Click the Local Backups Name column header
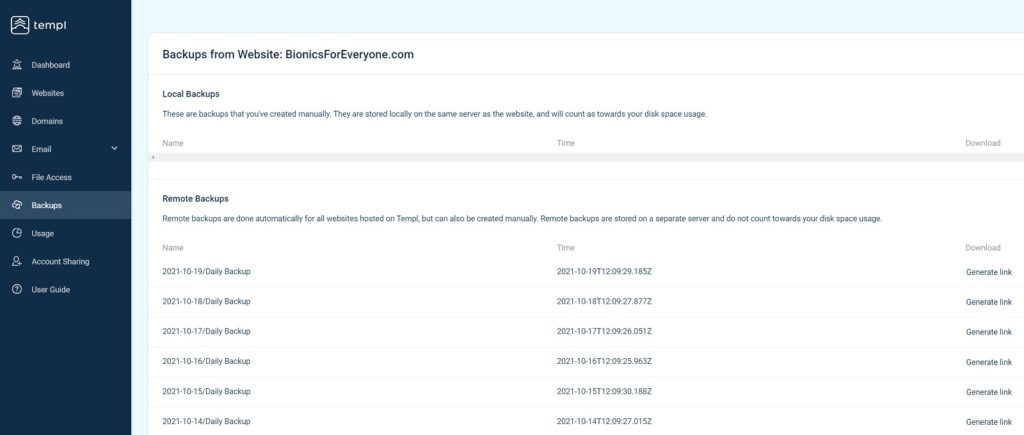Viewport: 1024px width, 435px height. point(173,143)
